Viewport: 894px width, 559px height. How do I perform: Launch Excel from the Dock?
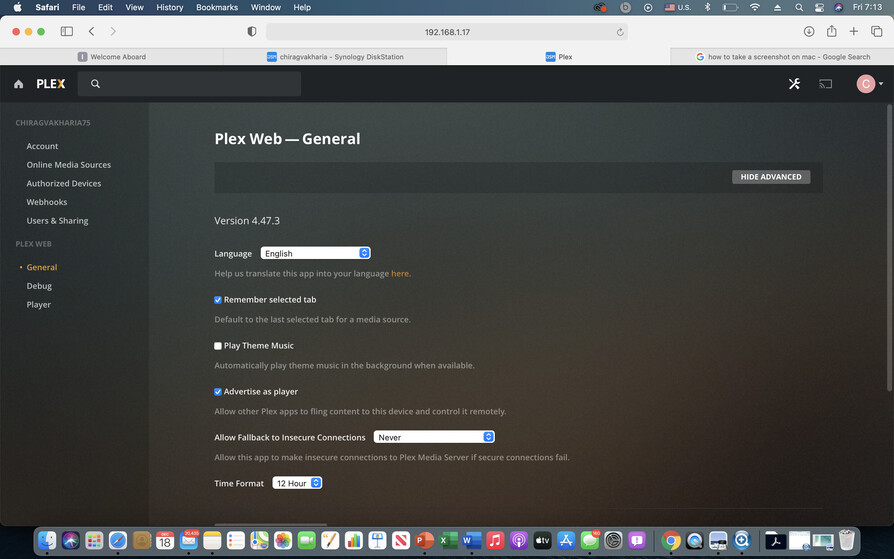click(448, 540)
